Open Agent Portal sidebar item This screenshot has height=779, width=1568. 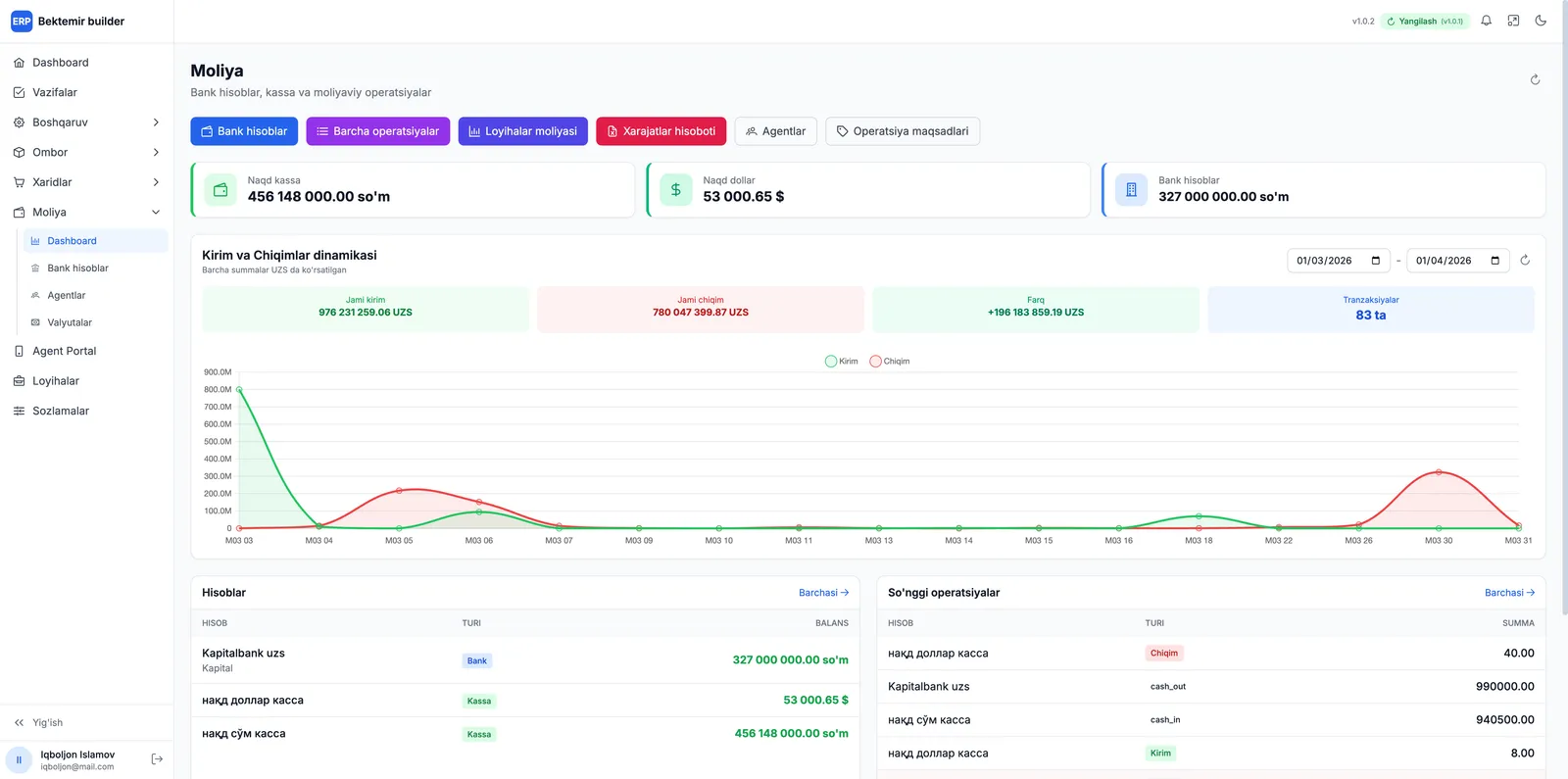[x=87, y=351]
